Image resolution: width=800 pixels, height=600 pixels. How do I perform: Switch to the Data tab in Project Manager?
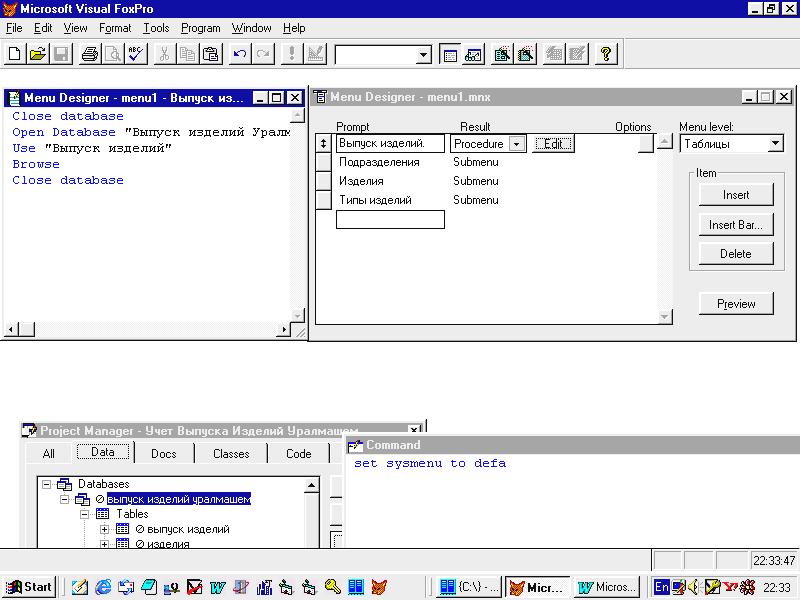click(x=103, y=452)
